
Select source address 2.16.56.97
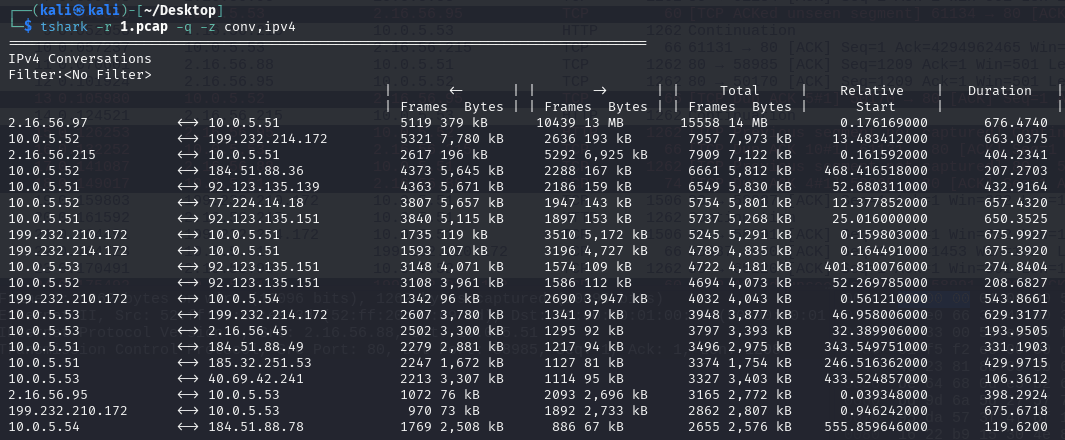pos(48,122)
